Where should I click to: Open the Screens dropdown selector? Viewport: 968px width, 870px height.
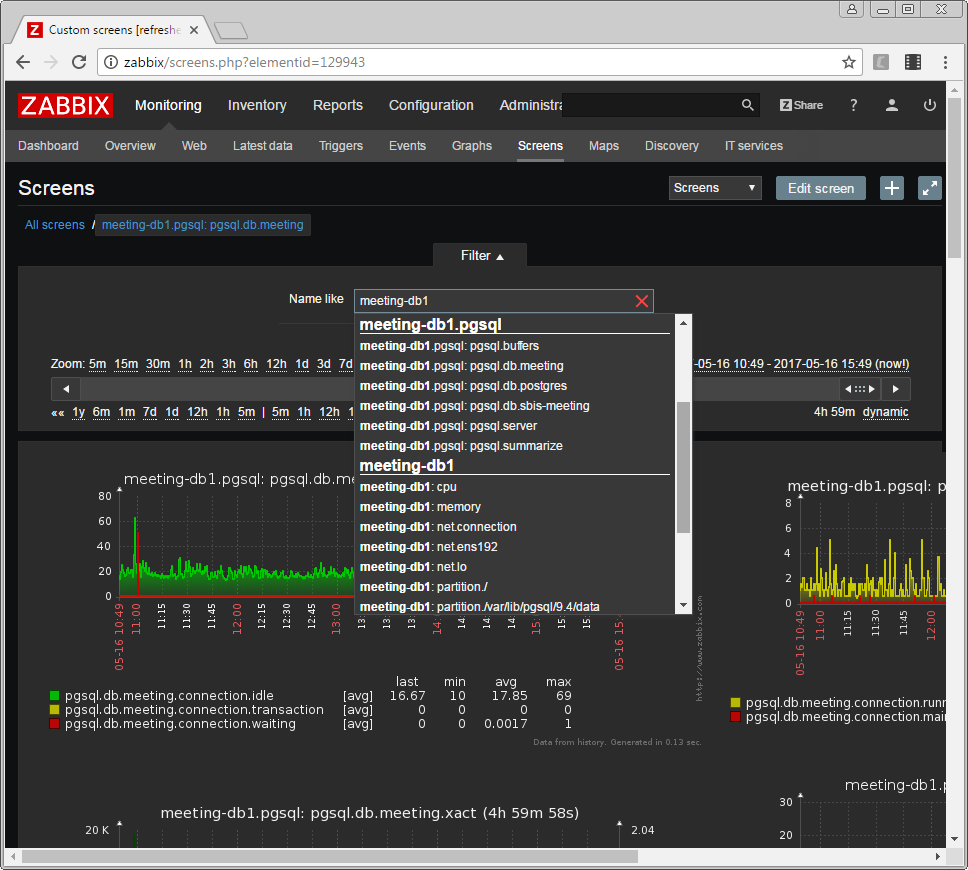[x=715, y=188]
